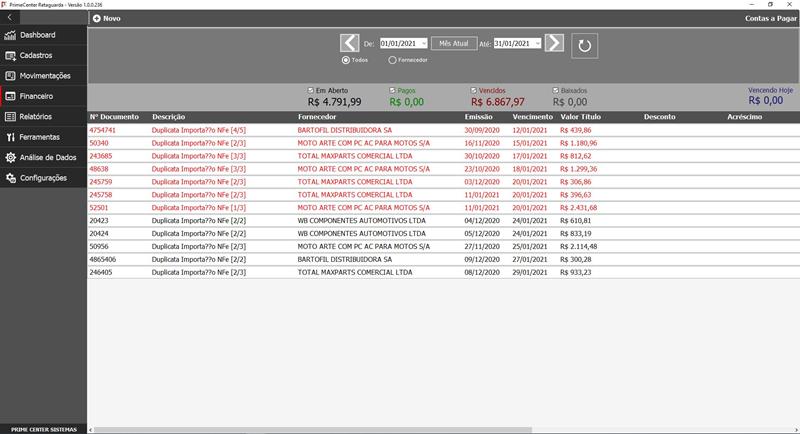Select document number 246405
This screenshot has width=800, height=434.
point(101,272)
